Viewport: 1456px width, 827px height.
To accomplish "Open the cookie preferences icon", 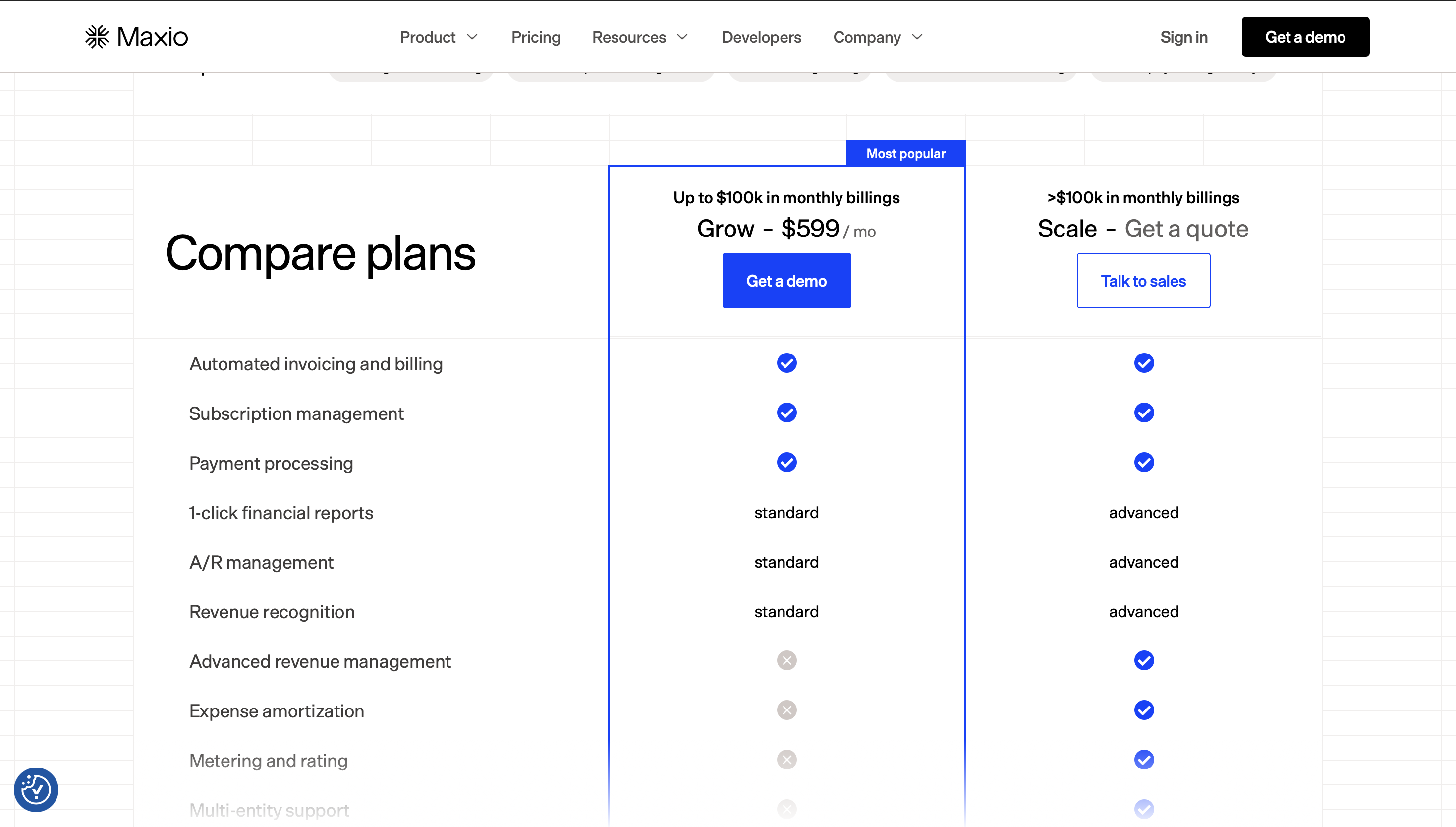I will 36,789.
